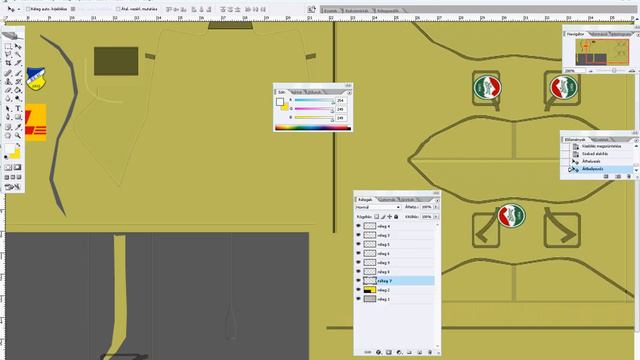Select the Zoom tool in the toolbox
640x360 pixels.
click(x=18, y=136)
